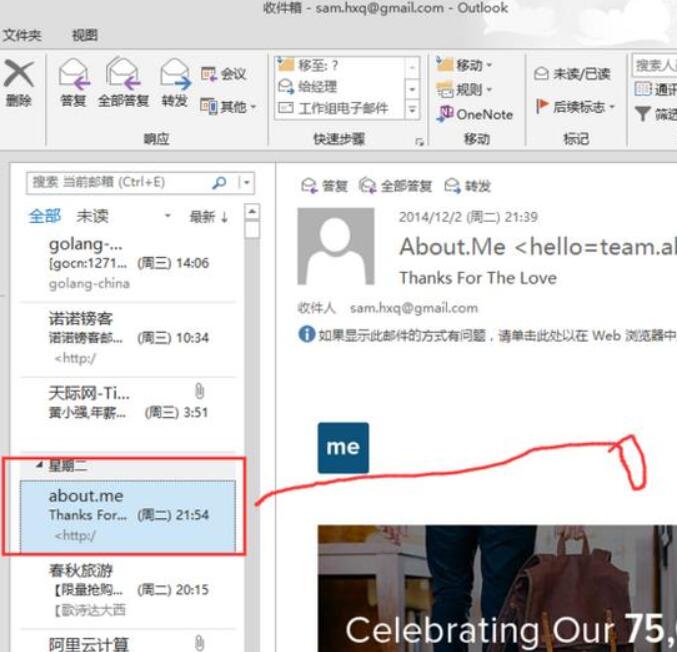The image size is (677, 652).
Task: Click the OneNote button
Action: (x=475, y=114)
